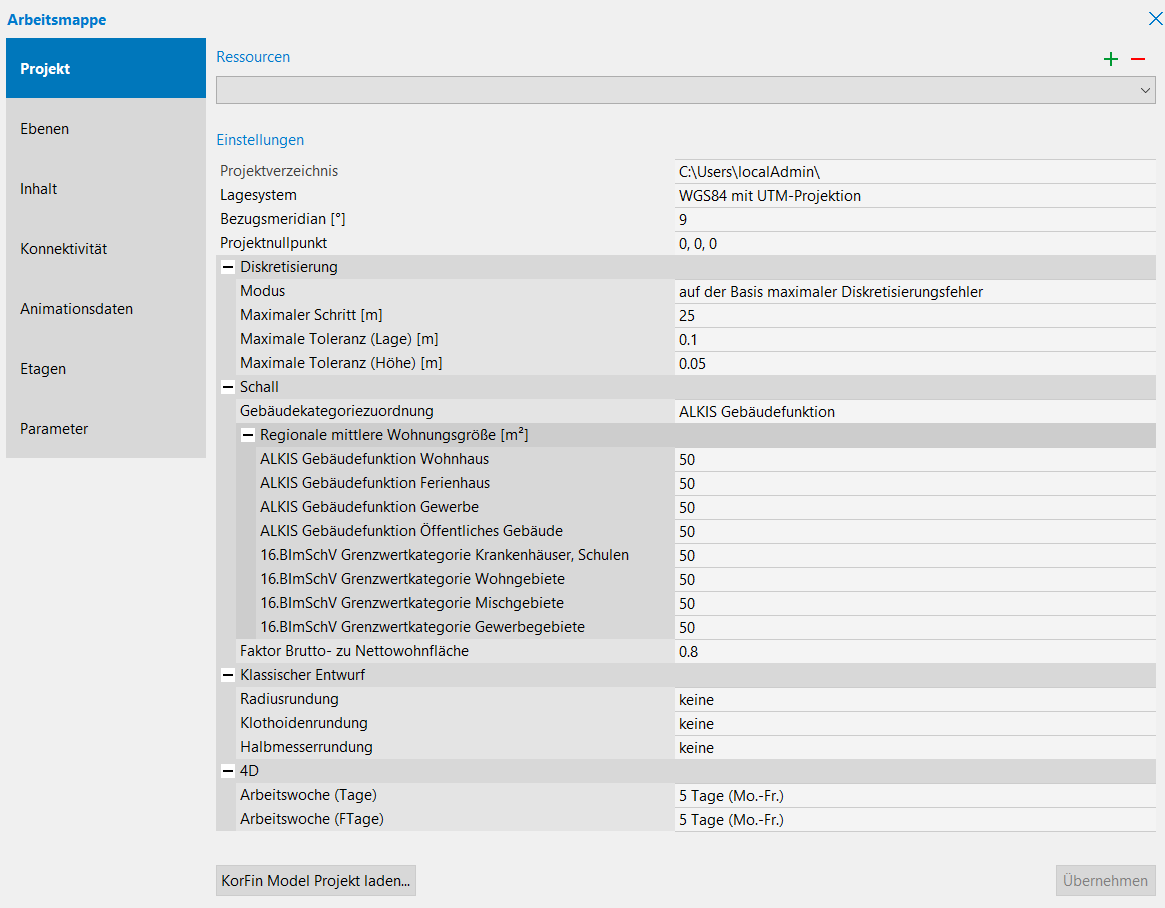Open the Ressourcen dropdown list
The height and width of the screenshot is (908, 1165).
pyautogui.click(x=1145, y=90)
